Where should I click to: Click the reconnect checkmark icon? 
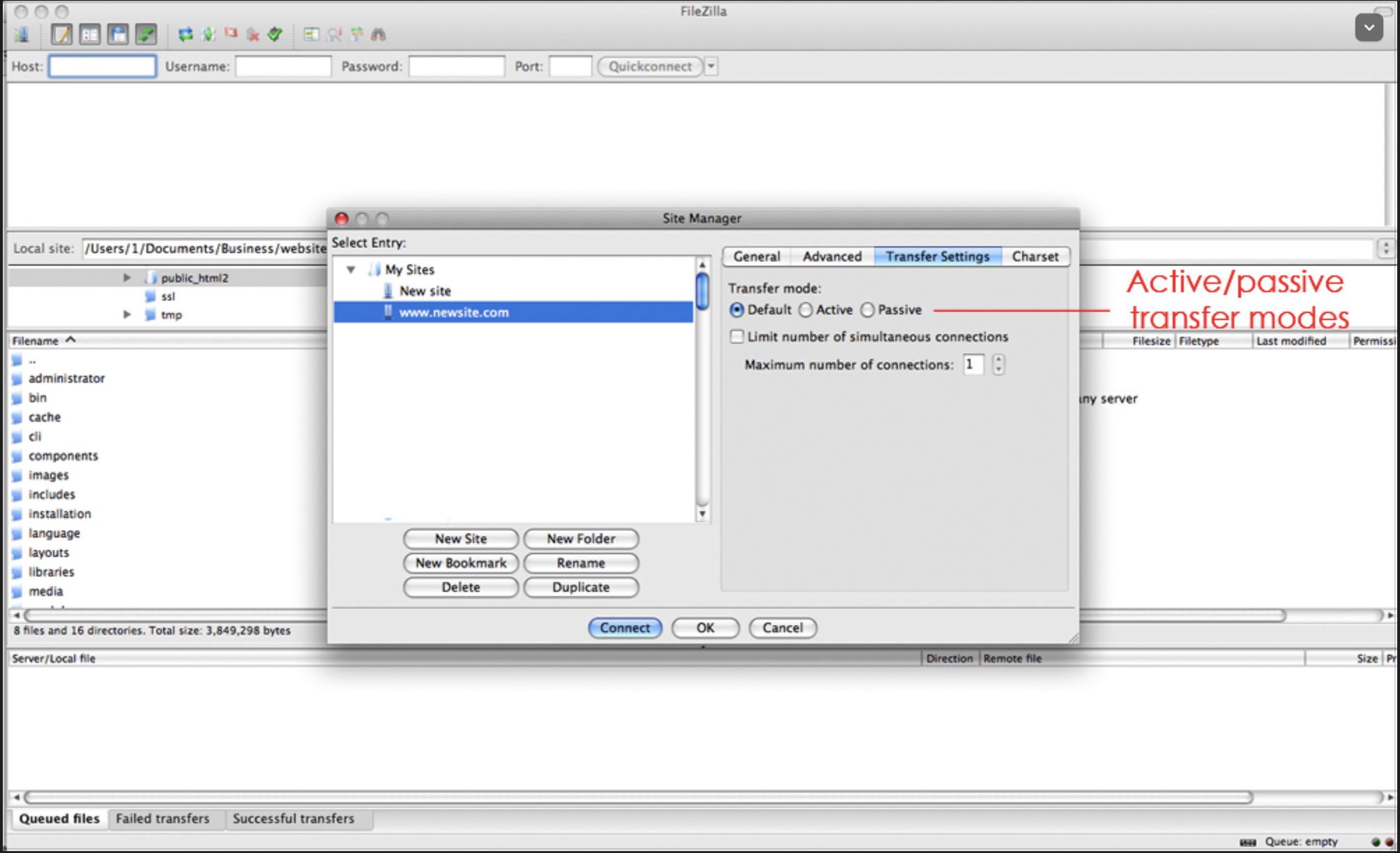(275, 34)
